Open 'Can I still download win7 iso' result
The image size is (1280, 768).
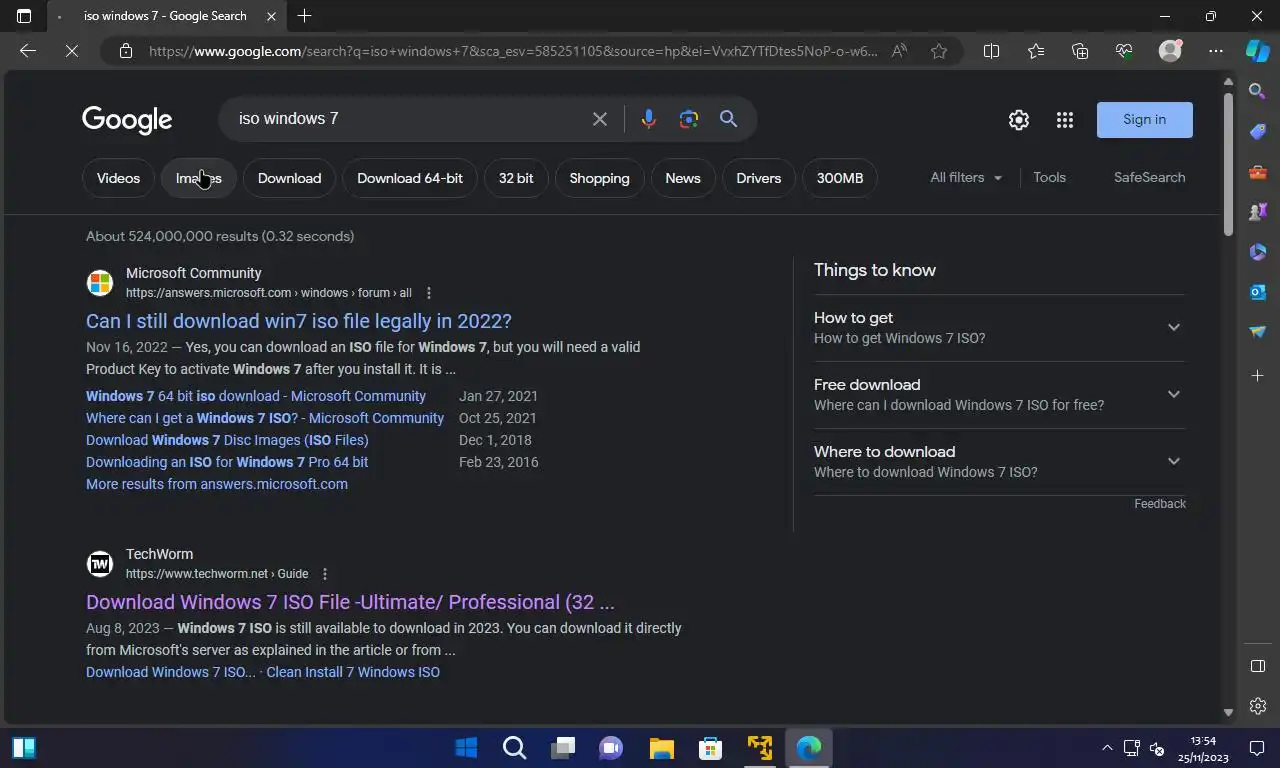[299, 321]
